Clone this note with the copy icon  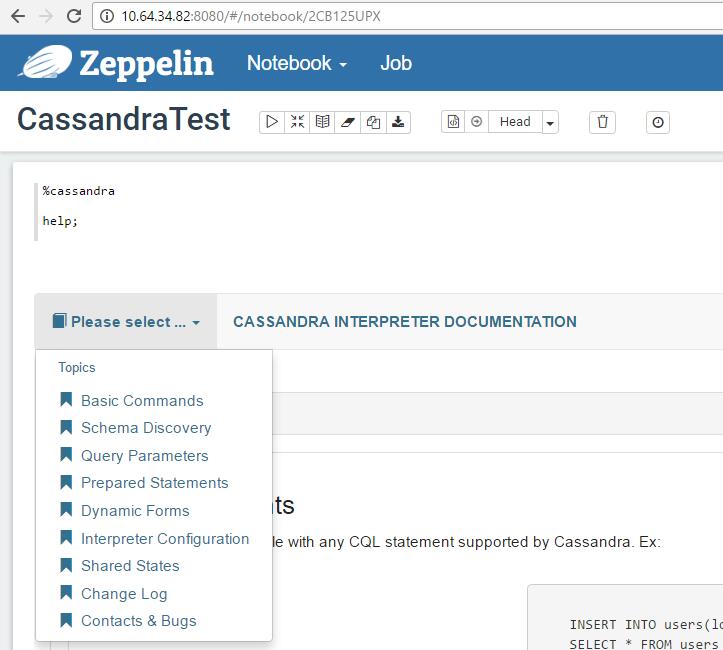click(373, 122)
